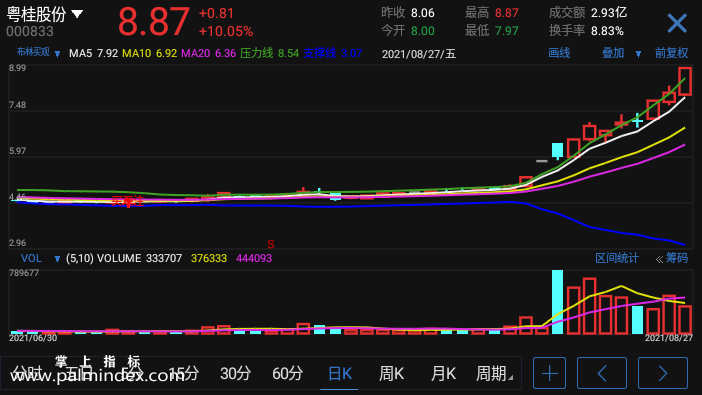Screen dimensions: 702x395
Task: Select the 日K daily chart tab
Action: 340,373
